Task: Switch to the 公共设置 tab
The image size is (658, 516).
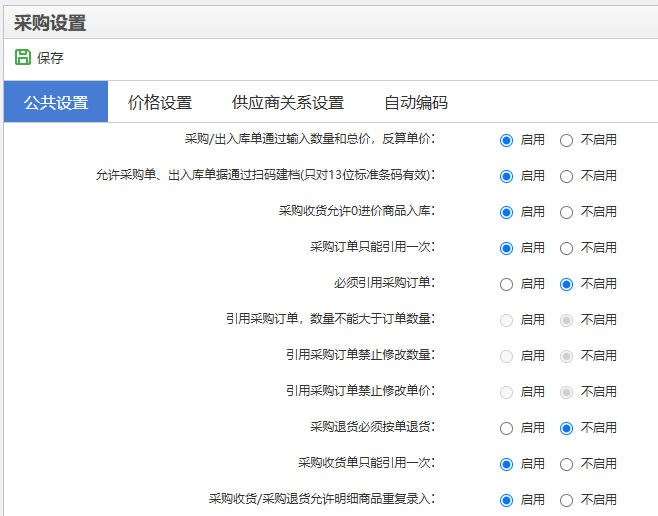Action: tap(56, 102)
